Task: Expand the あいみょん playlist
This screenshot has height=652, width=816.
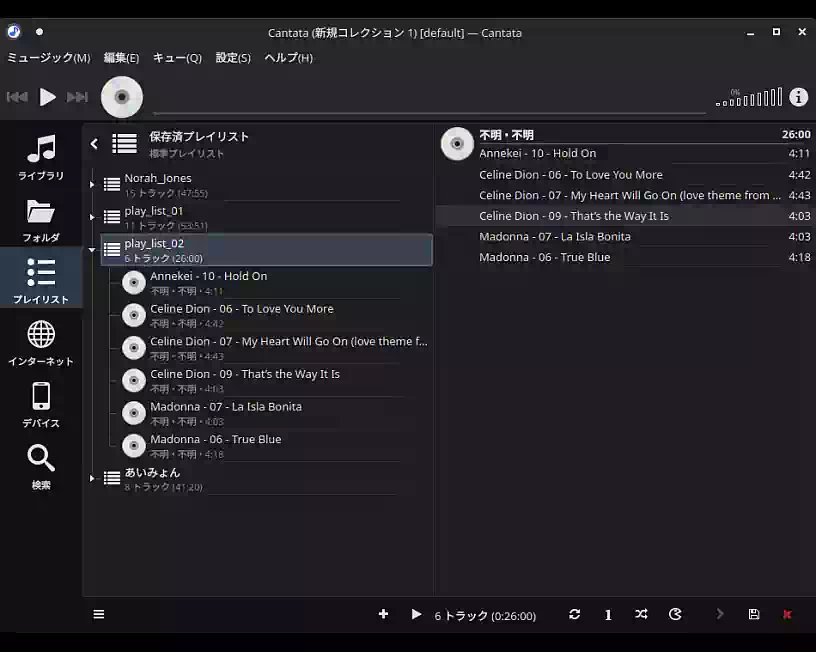Action: tap(92, 478)
